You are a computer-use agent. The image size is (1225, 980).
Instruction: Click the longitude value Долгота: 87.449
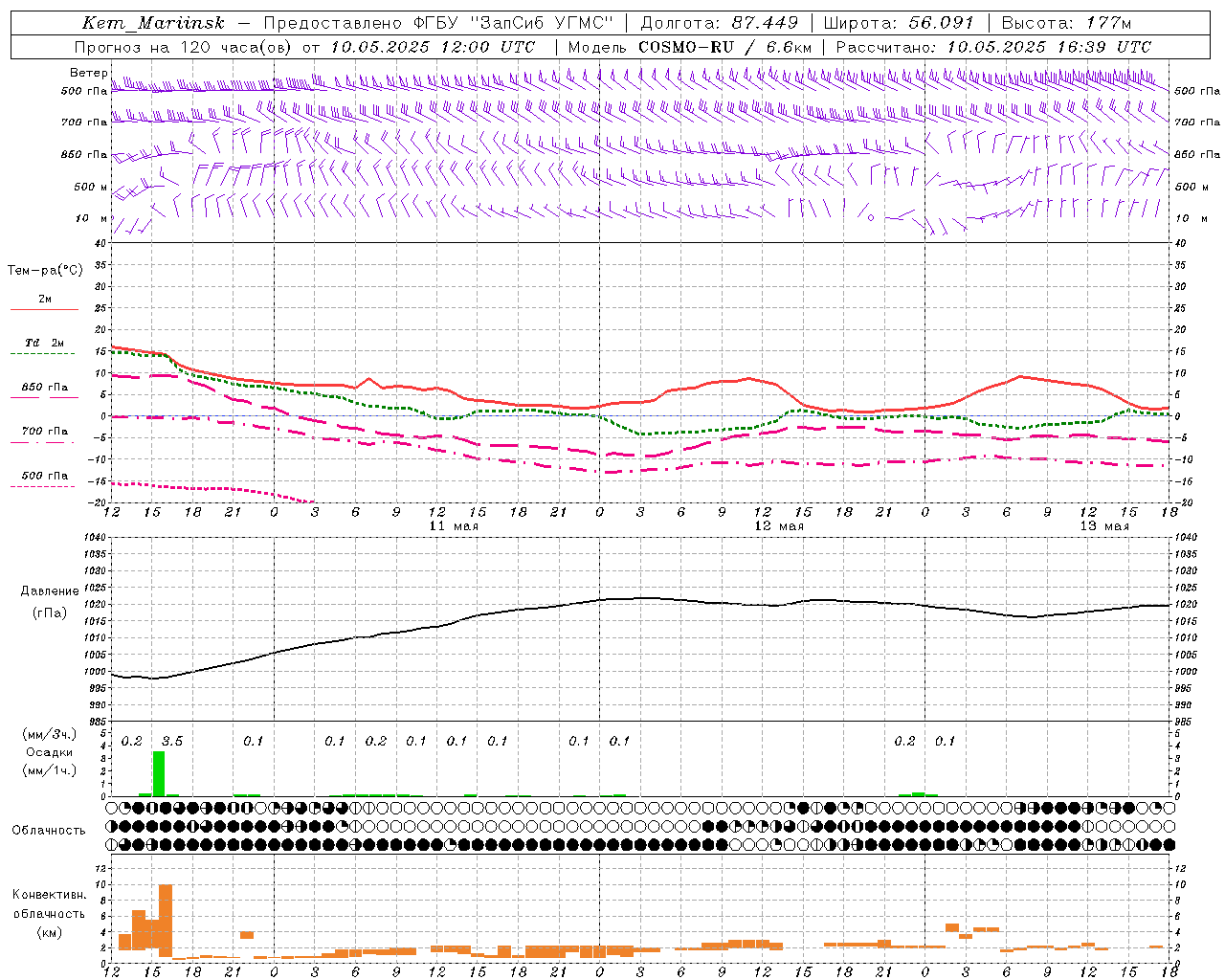click(x=720, y=23)
